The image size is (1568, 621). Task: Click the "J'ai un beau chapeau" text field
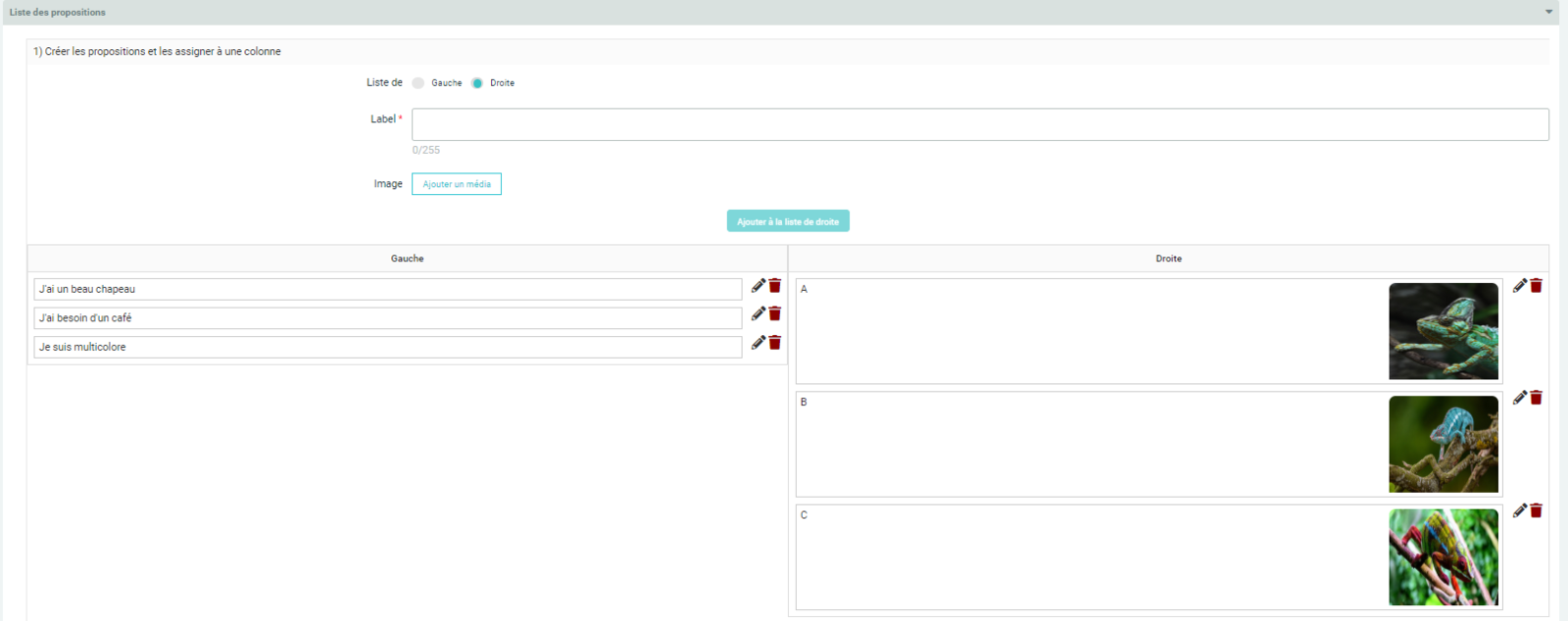point(388,289)
